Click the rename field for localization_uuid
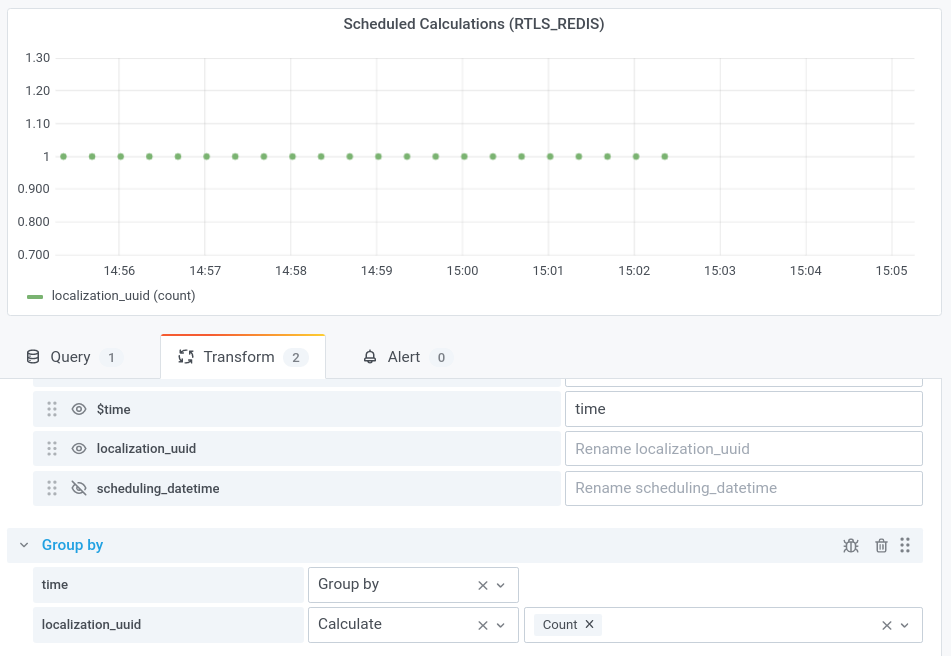The height and width of the screenshot is (656, 951). point(744,448)
